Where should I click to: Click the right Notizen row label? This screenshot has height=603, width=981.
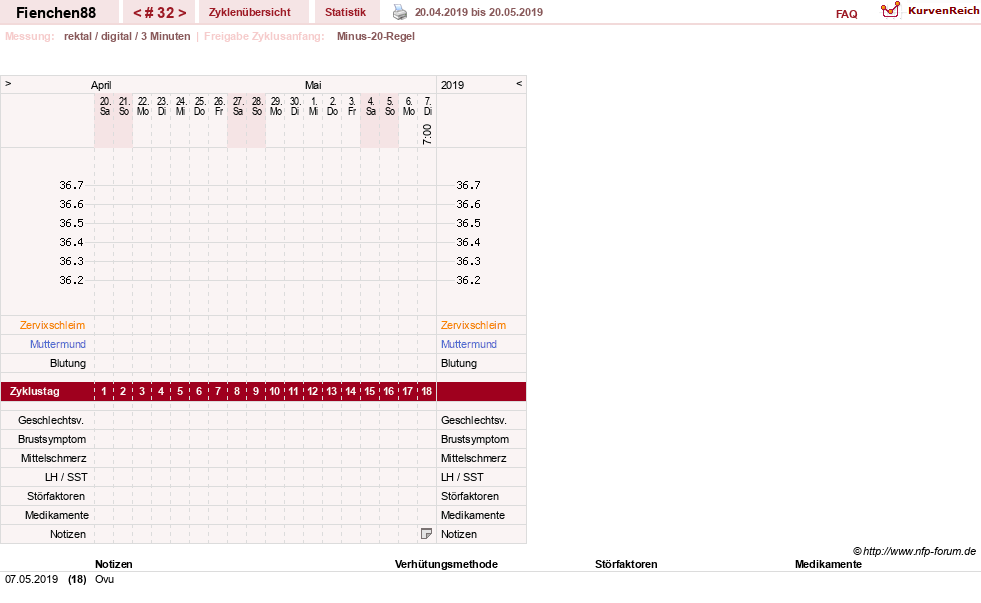[459, 534]
